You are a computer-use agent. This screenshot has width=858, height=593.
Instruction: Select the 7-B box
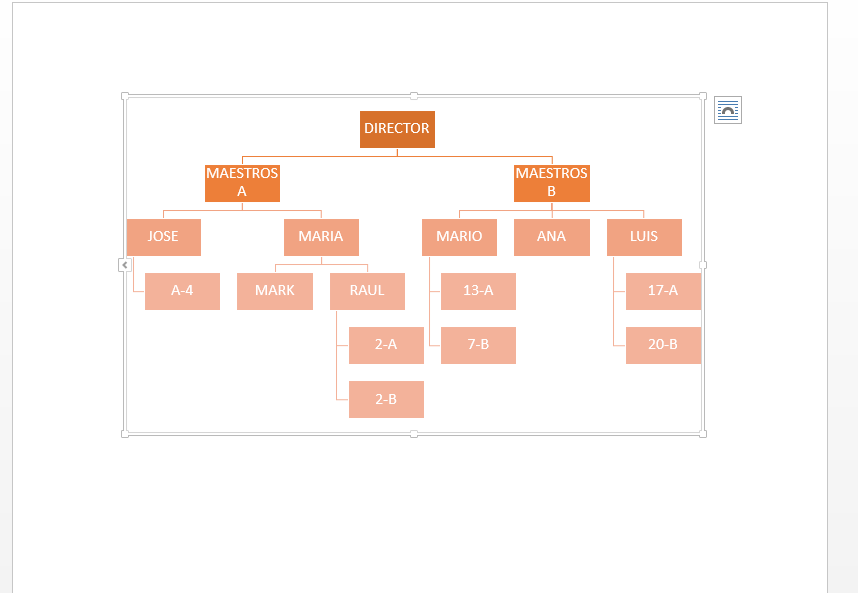pyautogui.click(x=478, y=345)
